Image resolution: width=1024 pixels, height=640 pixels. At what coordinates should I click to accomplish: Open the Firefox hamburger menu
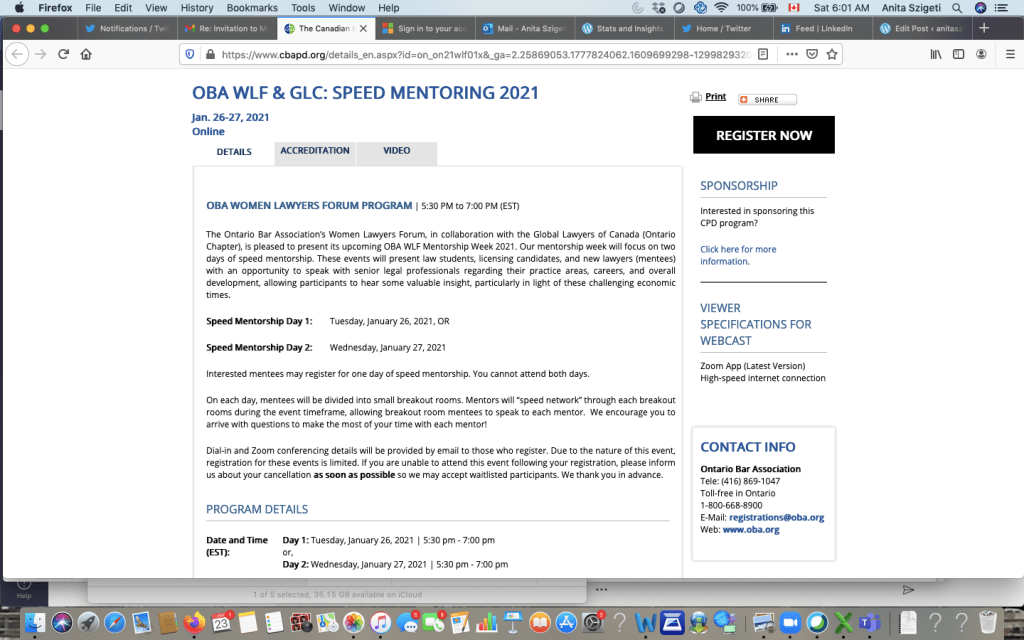coord(1009,54)
